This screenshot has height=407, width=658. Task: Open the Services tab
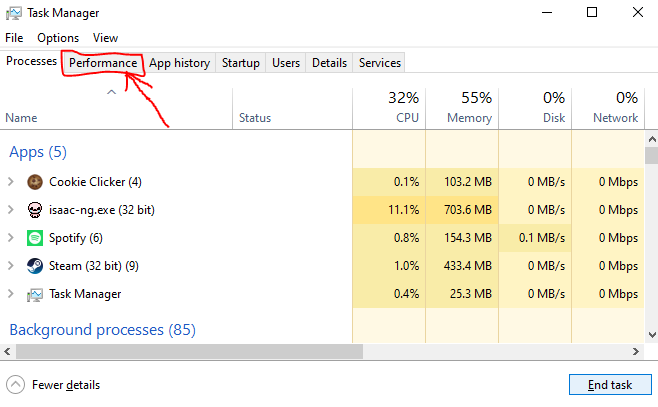[x=380, y=63]
